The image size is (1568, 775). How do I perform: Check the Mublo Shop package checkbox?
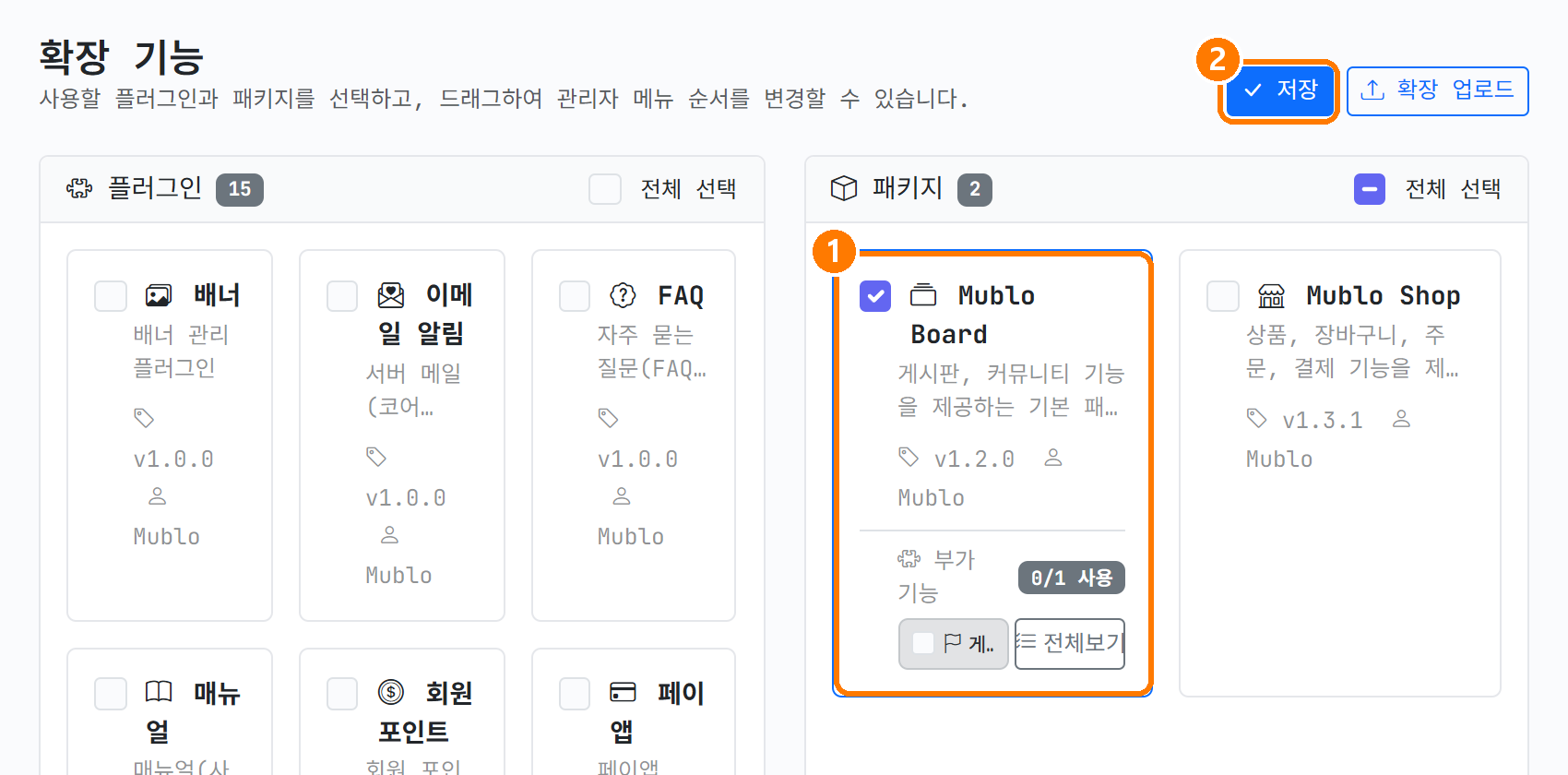point(1223,296)
